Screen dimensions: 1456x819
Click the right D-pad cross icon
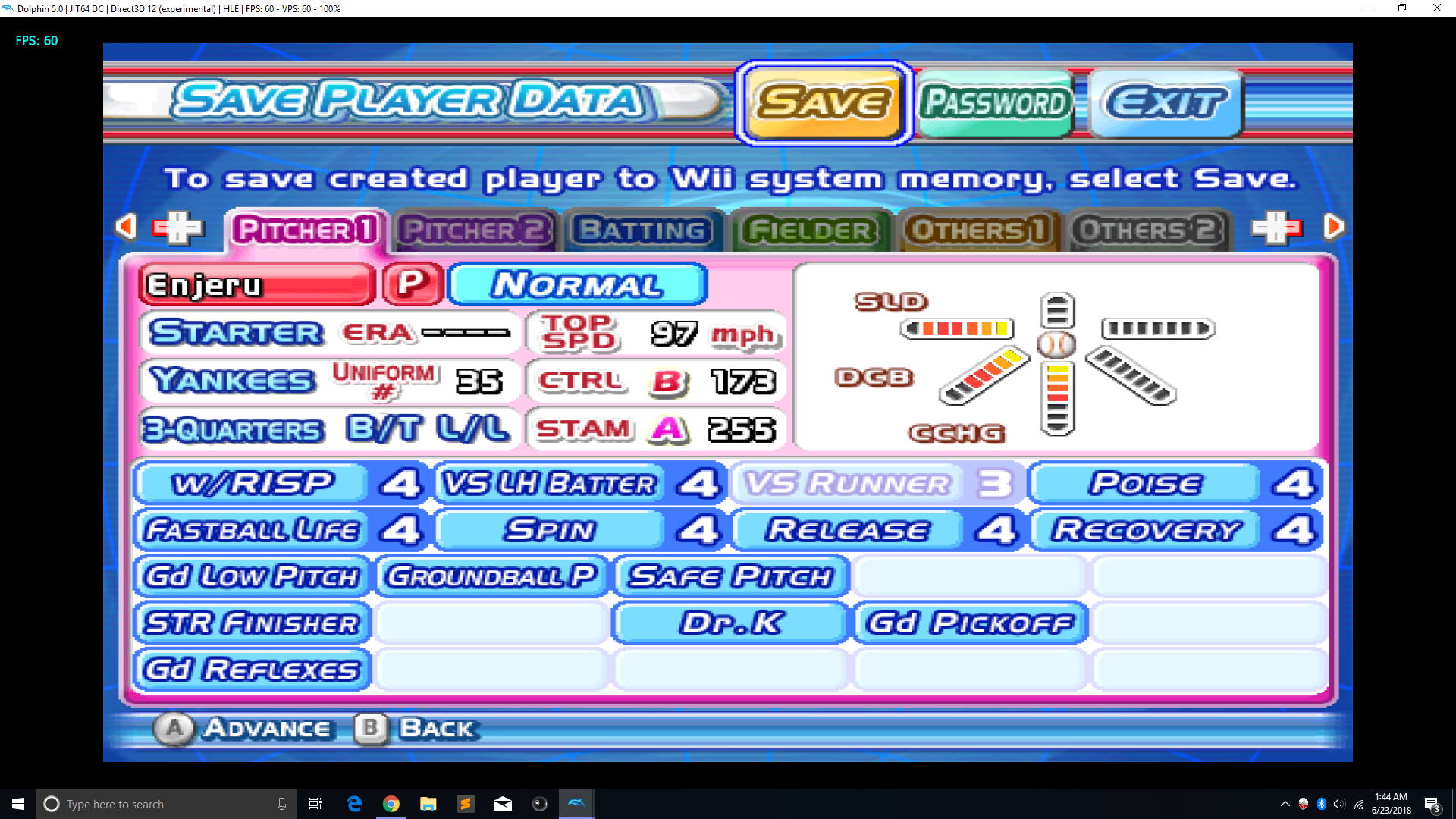(x=1276, y=227)
